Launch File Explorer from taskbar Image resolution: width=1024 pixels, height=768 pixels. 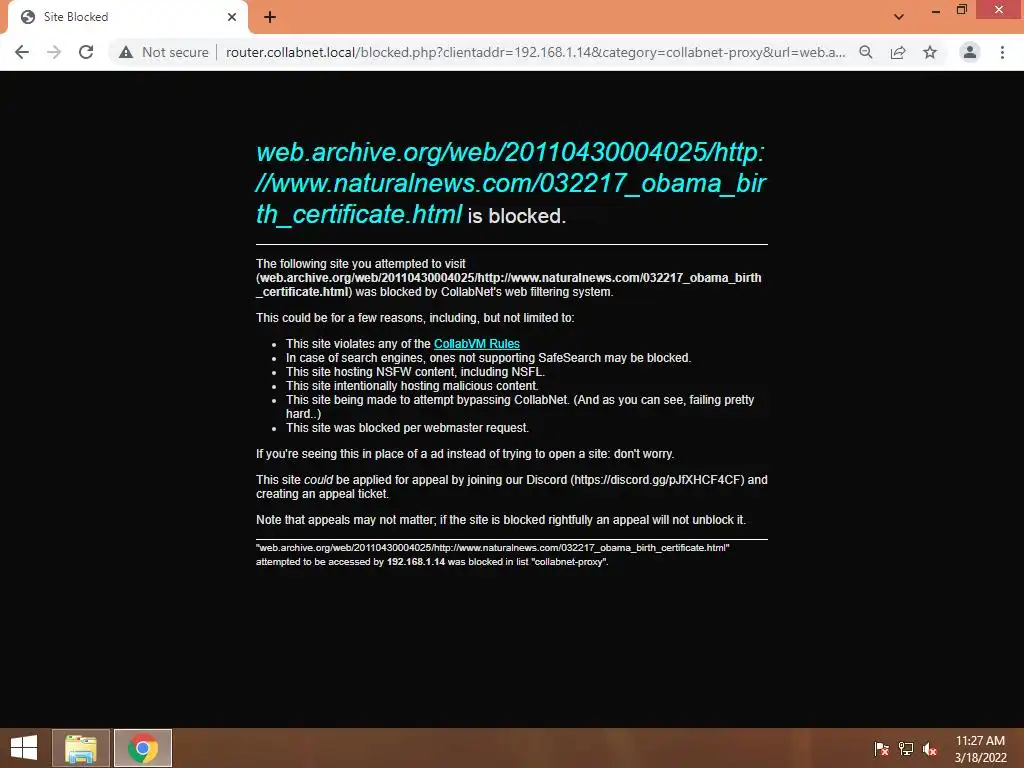coord(81,748)
